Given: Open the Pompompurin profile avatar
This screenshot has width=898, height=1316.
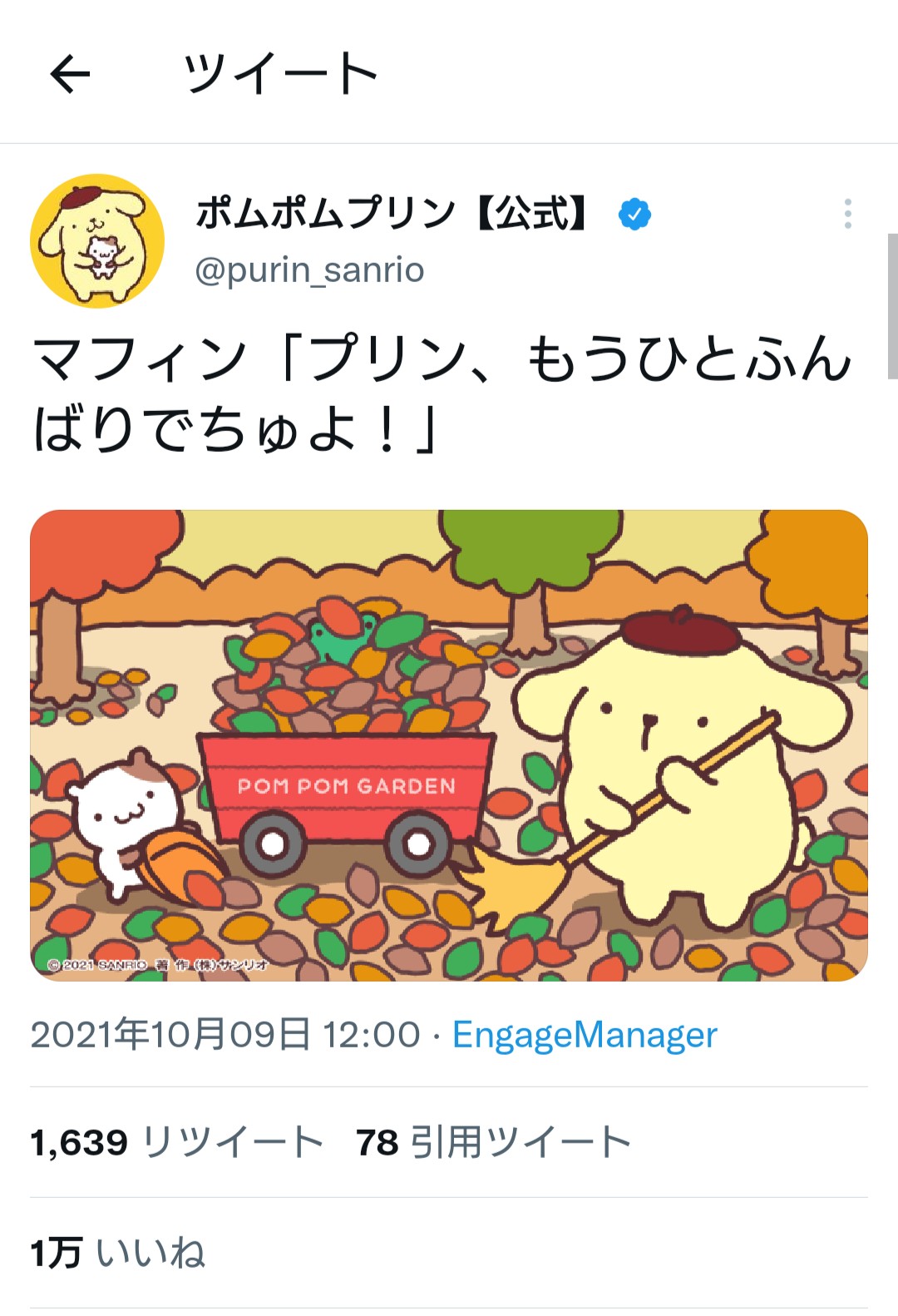Looking at the screenshot, I should click(97, 241).
